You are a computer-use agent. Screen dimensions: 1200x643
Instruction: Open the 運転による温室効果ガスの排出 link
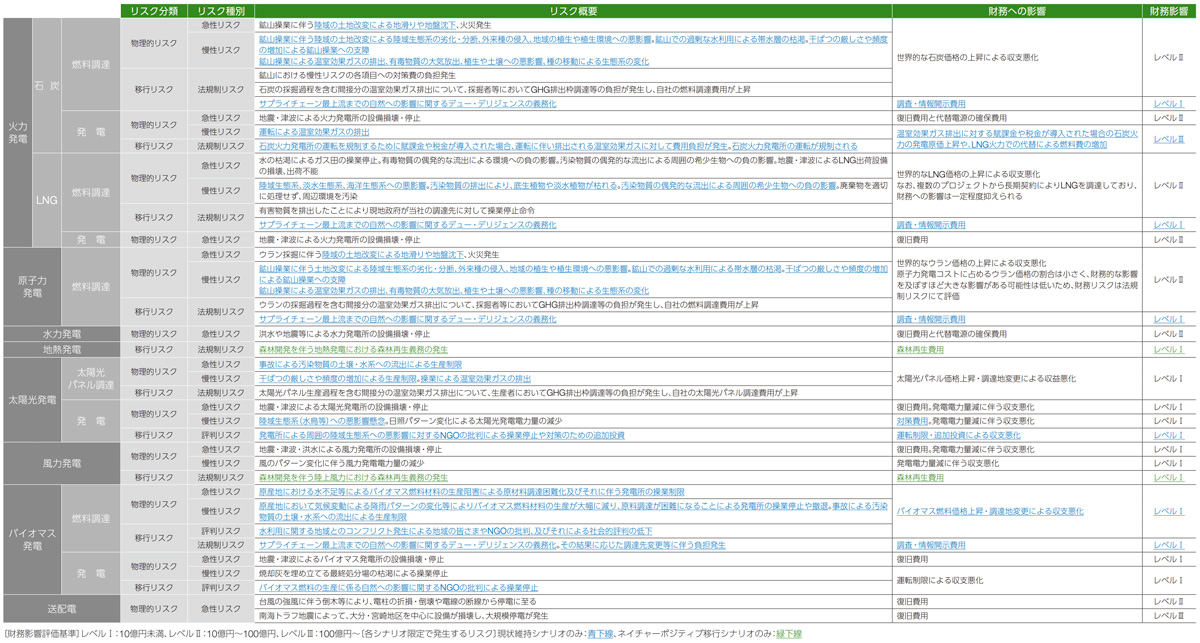tap(314, 132)
